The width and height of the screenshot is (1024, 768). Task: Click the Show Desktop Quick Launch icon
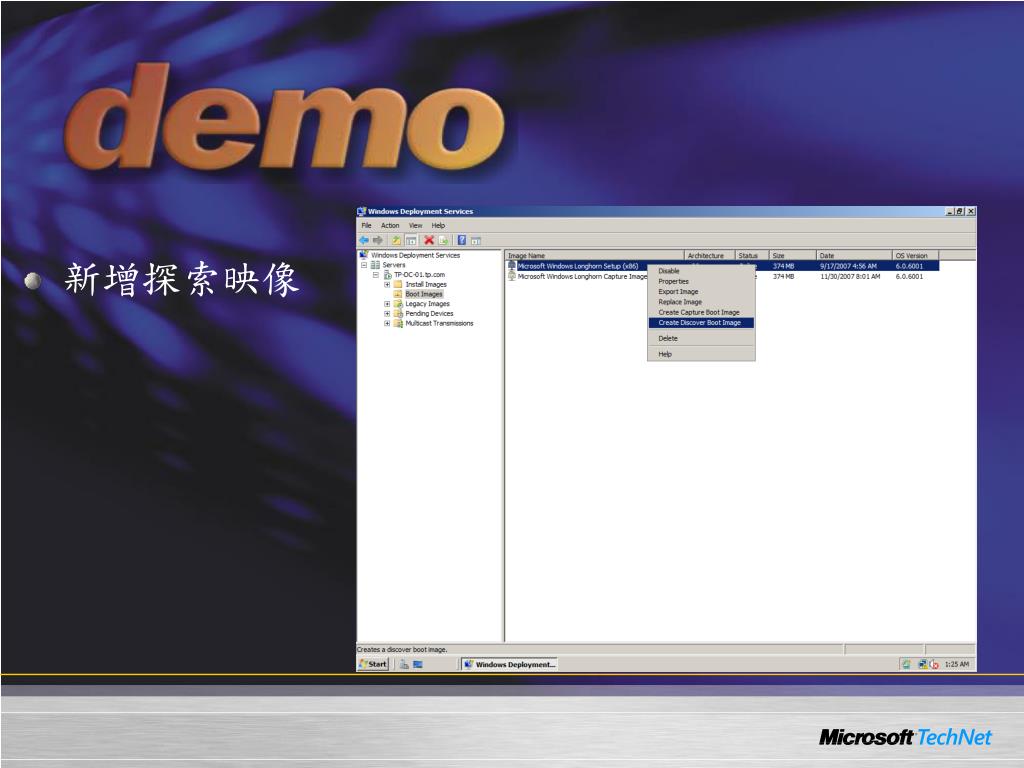418,664
